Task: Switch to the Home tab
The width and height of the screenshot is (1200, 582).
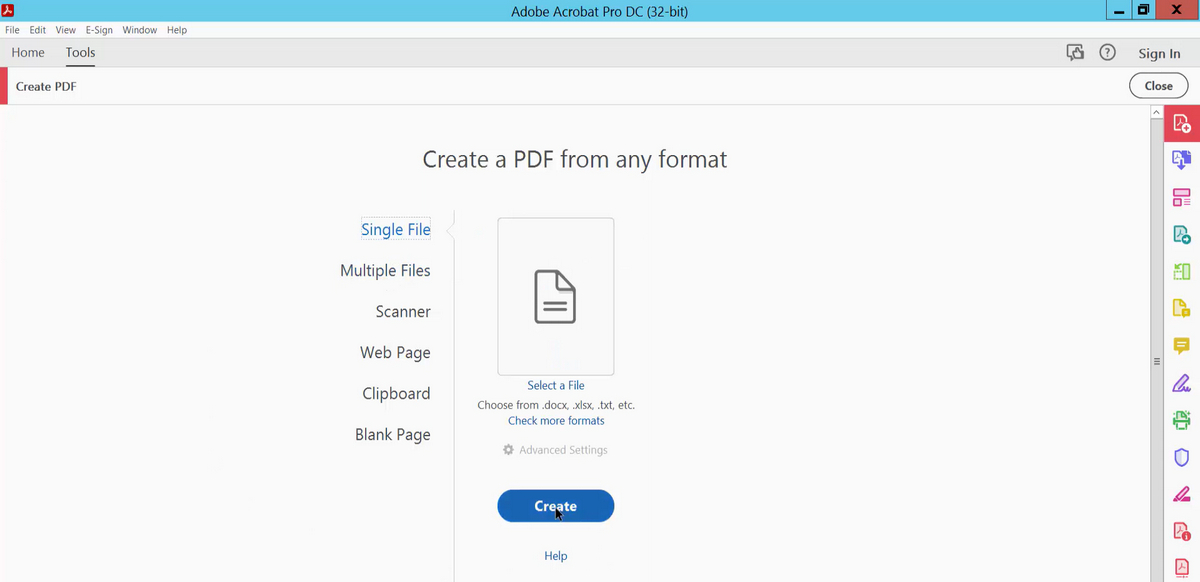Action: coord(27,52)
